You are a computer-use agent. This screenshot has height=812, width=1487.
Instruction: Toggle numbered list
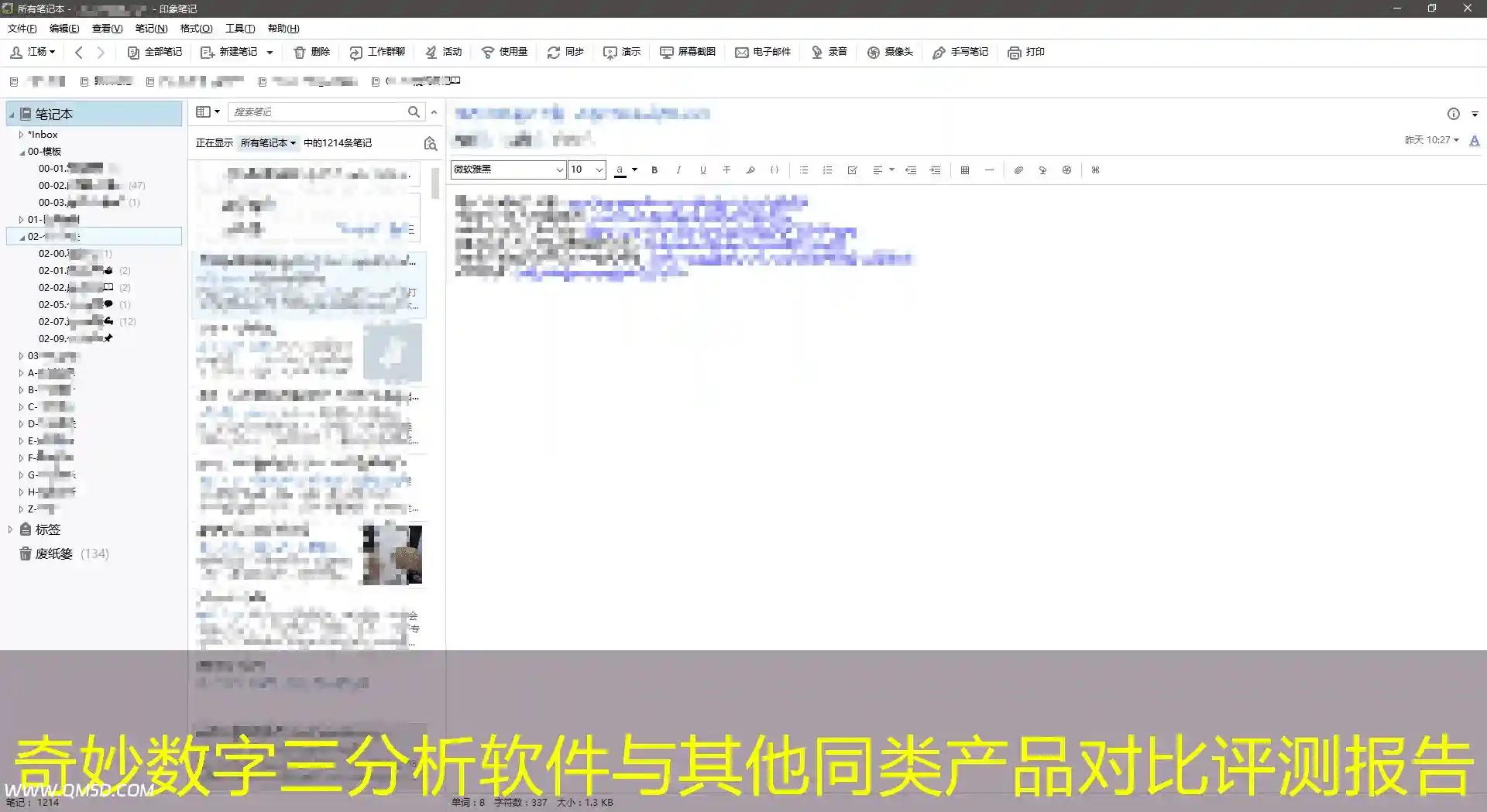tap(828, 170)
